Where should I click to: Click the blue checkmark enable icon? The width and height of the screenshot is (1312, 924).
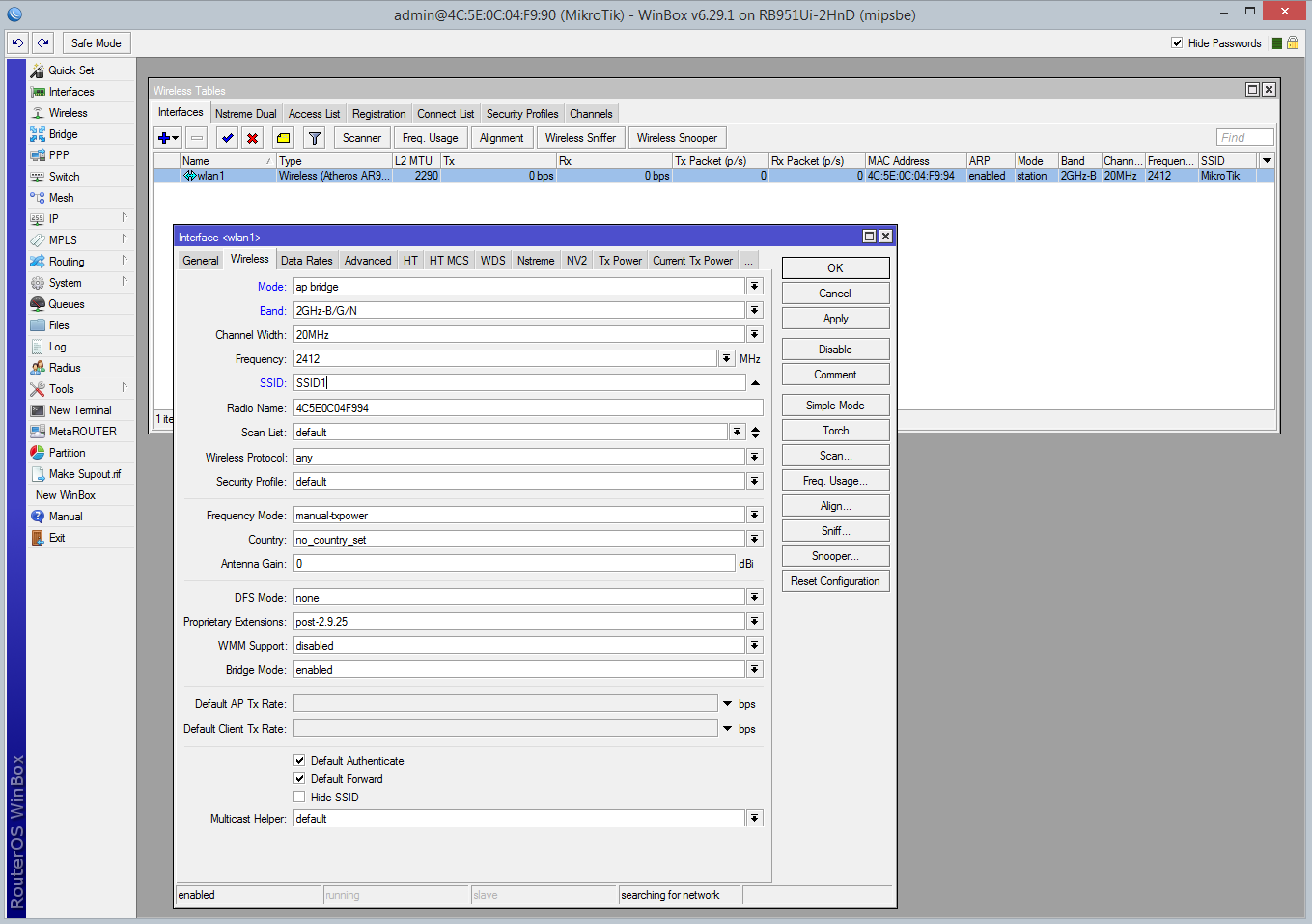tap(227, 138)
